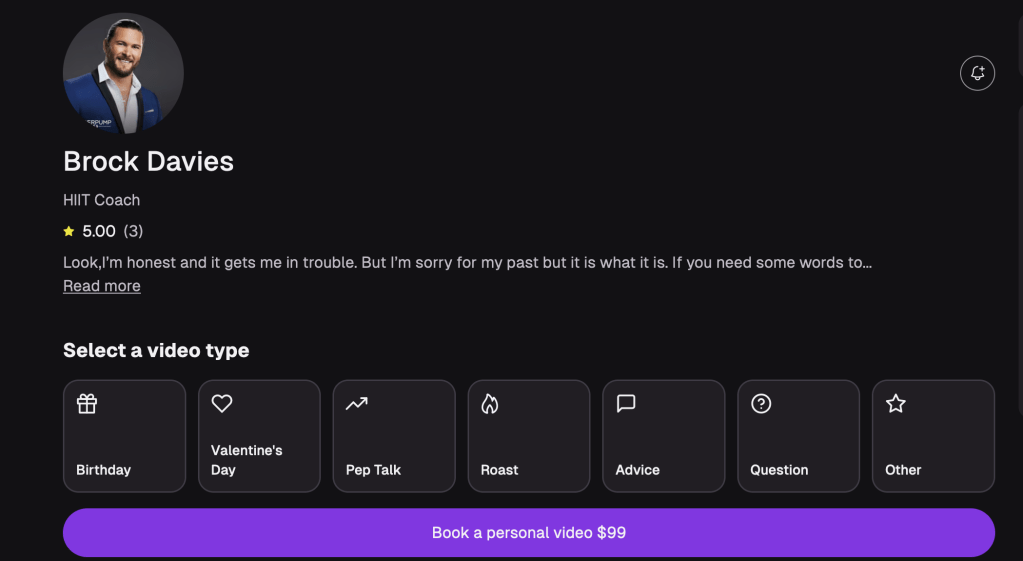Choose the Advice label text
The image size is (1023, 561).
pyautogui.click(x=637, y=470)
